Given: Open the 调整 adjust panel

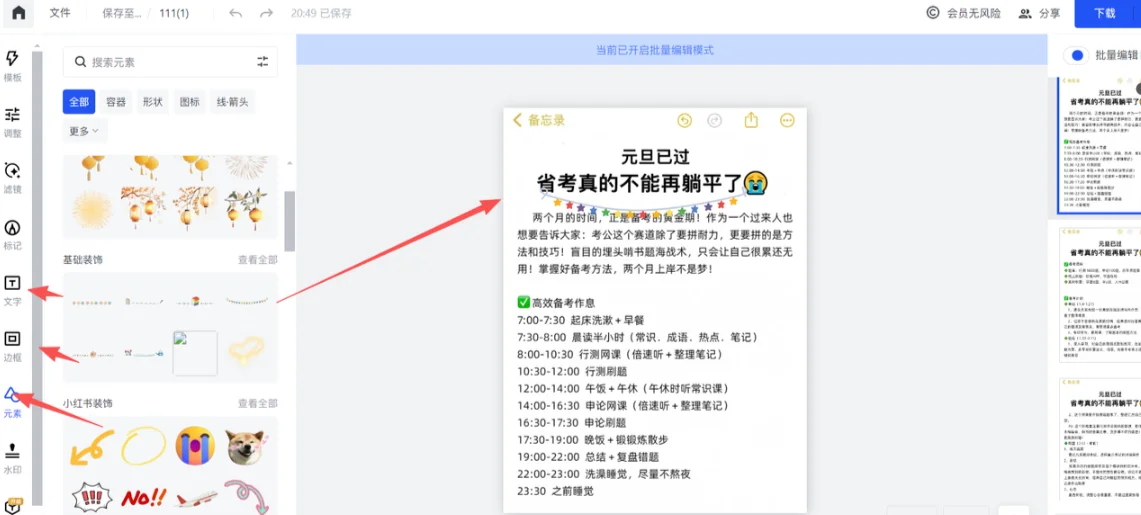Looking at the screenshot, I should pyautogui.click(x=12, y=122).
